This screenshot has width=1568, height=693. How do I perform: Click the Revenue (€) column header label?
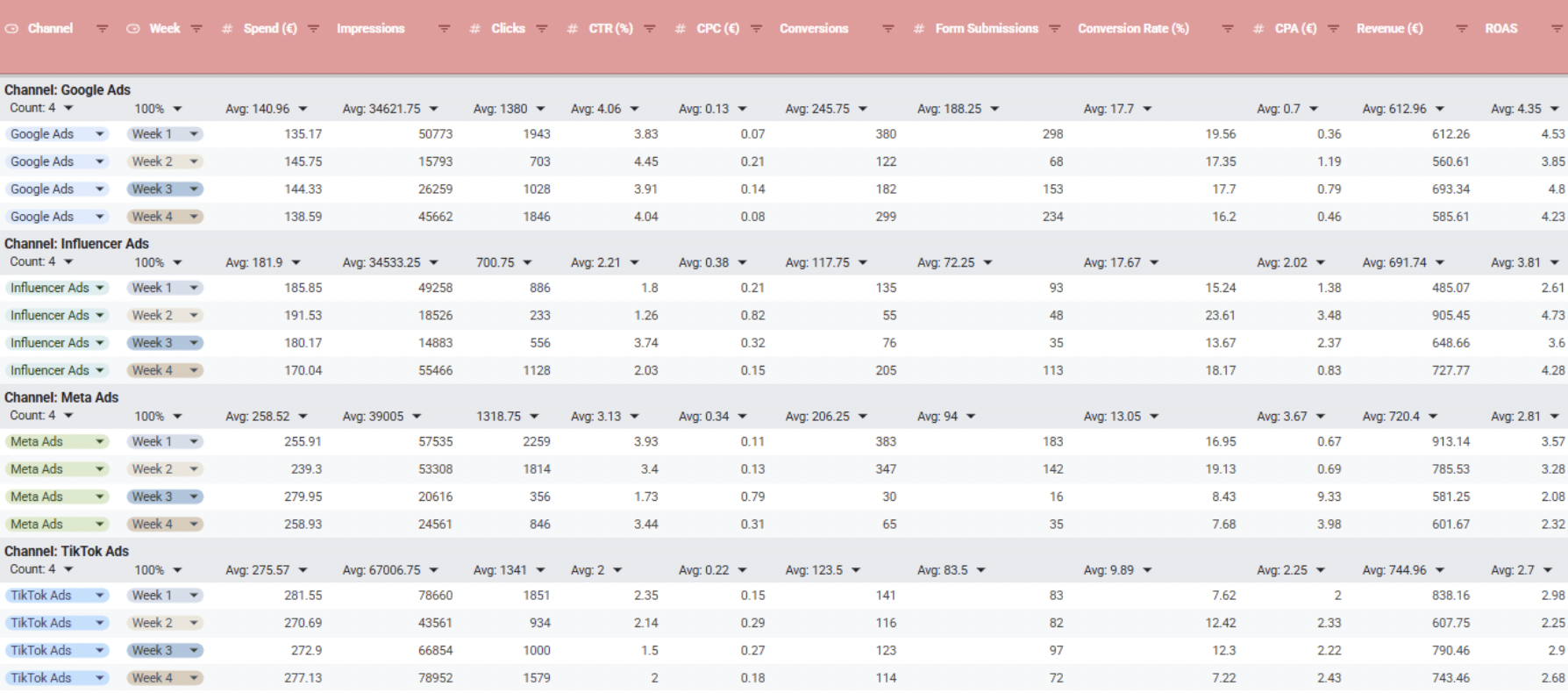coord(1389,29)
